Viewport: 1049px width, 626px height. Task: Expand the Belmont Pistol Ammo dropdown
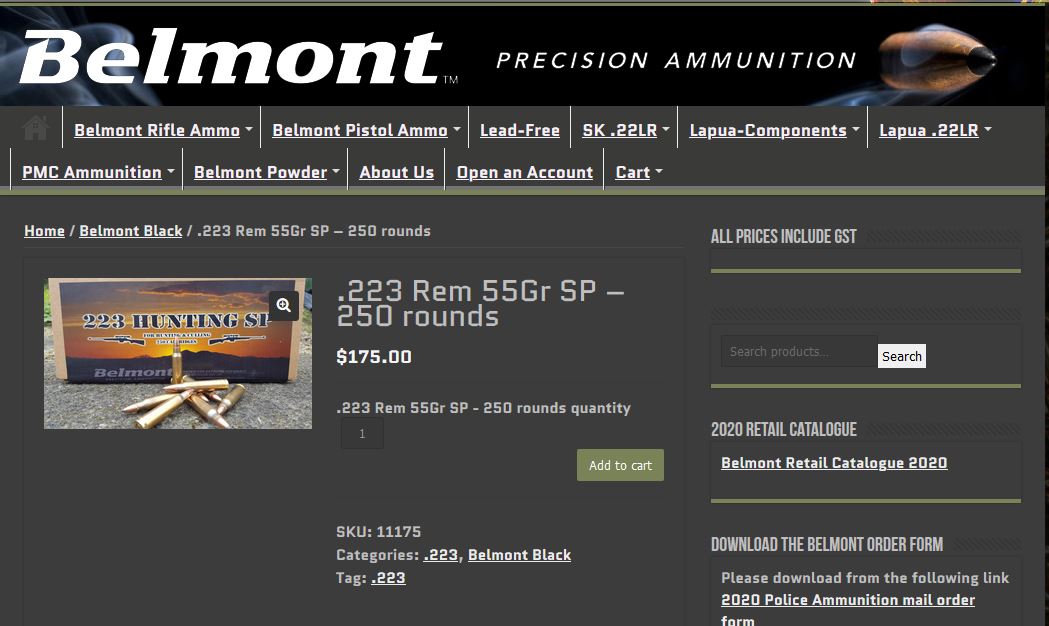click(x=365, y=130)
